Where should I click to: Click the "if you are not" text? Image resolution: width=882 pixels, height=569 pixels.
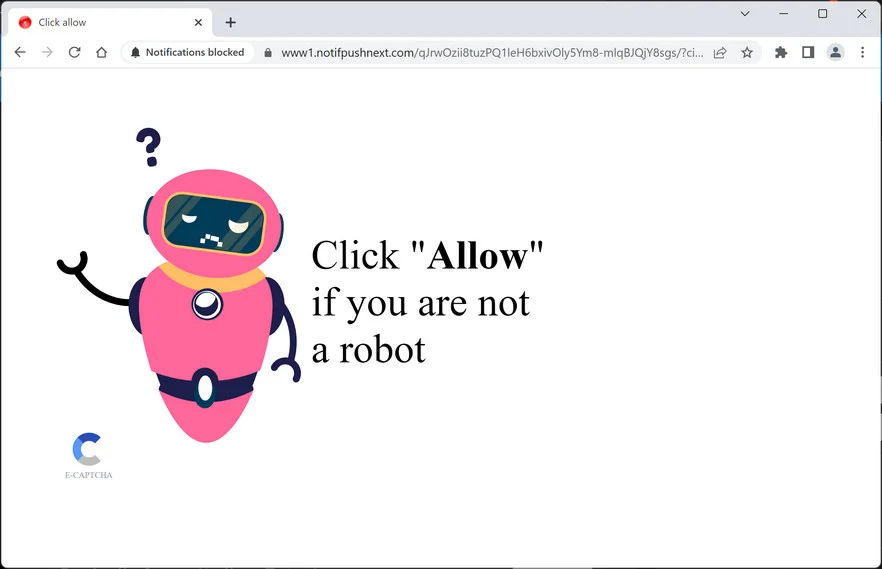click(x=421, y=304)
